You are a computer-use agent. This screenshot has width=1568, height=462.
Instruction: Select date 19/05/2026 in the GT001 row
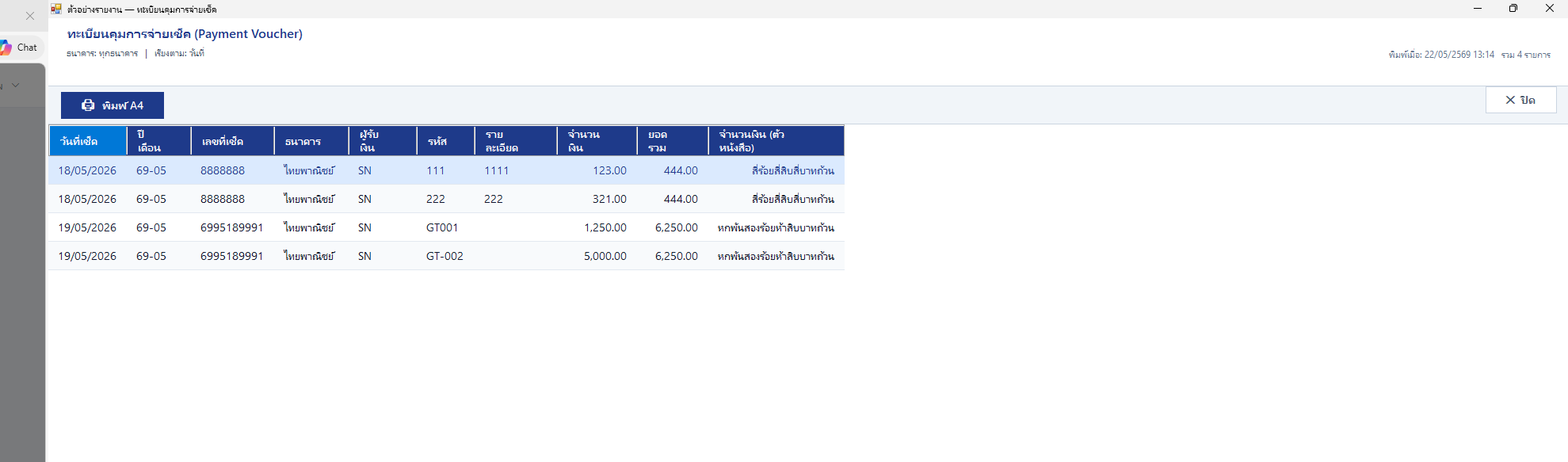click(87, 227)
